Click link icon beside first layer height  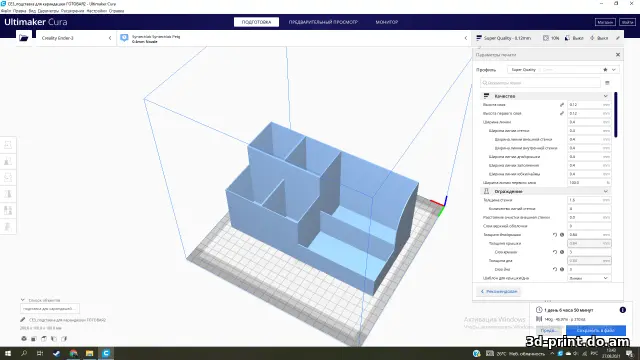tap(562, 113)
